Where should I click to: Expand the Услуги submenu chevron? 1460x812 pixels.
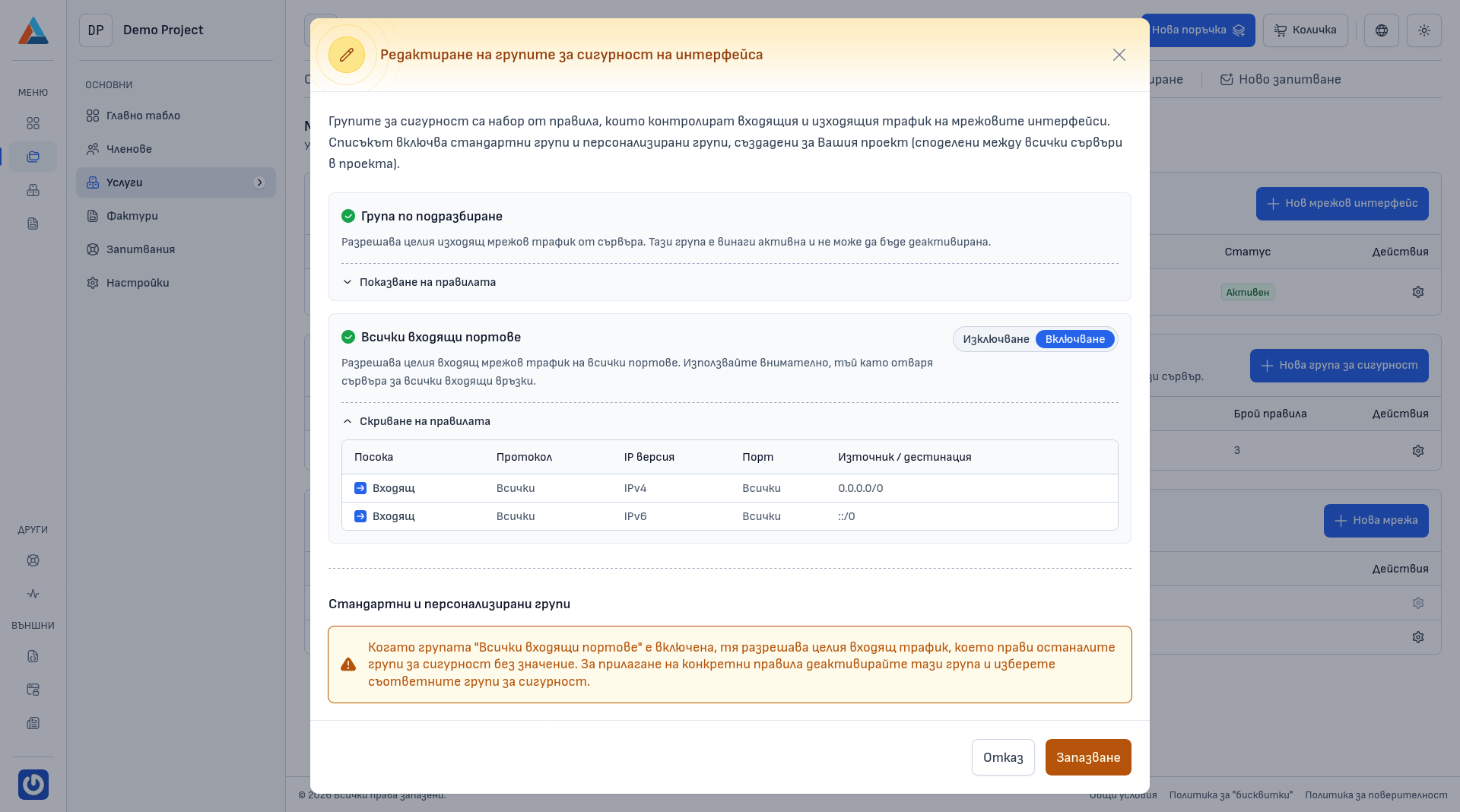pos(259,182)
